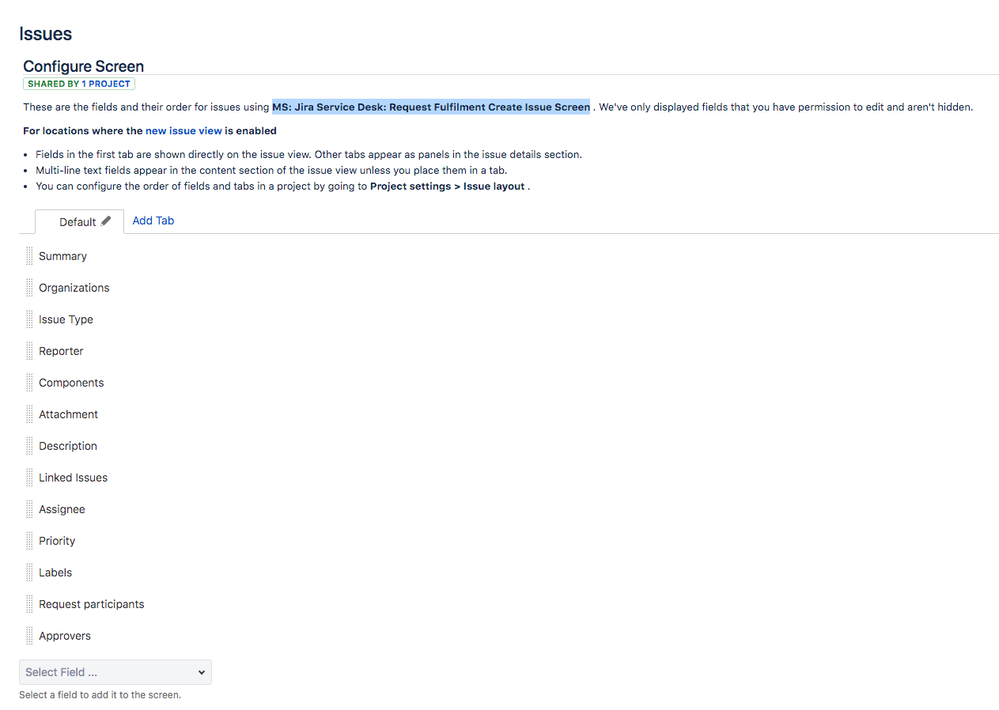Click the drag handle beside Issue Type

click(x=29, y=319)
